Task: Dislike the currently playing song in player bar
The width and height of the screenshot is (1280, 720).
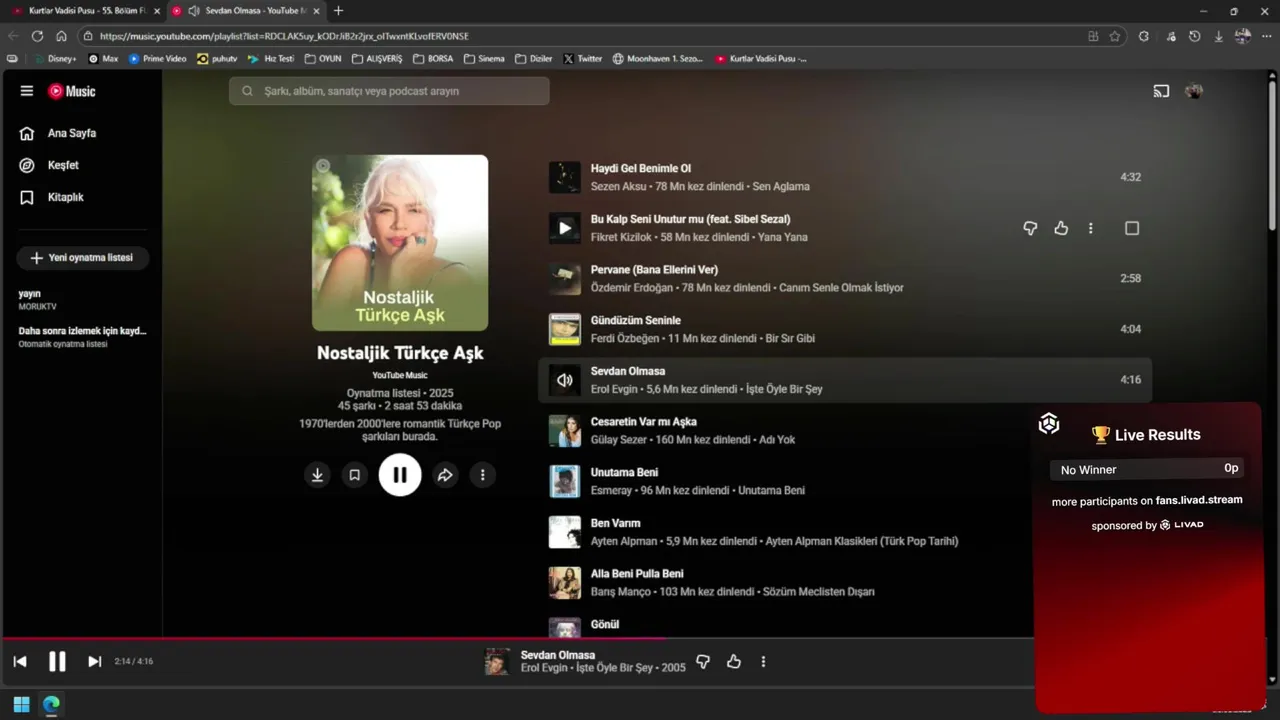Action: (x=703, y=661)
